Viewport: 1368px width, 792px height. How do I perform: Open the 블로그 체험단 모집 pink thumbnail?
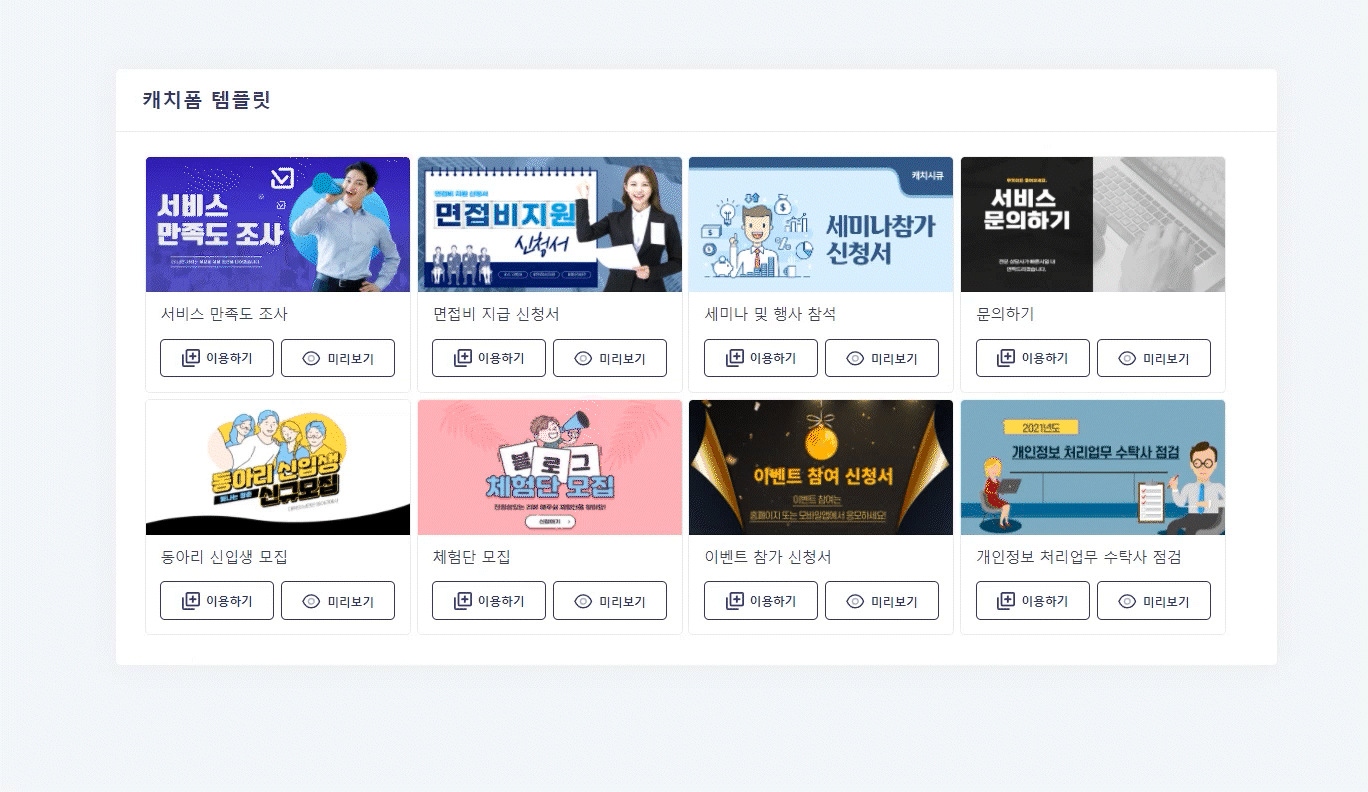(550, 467)
